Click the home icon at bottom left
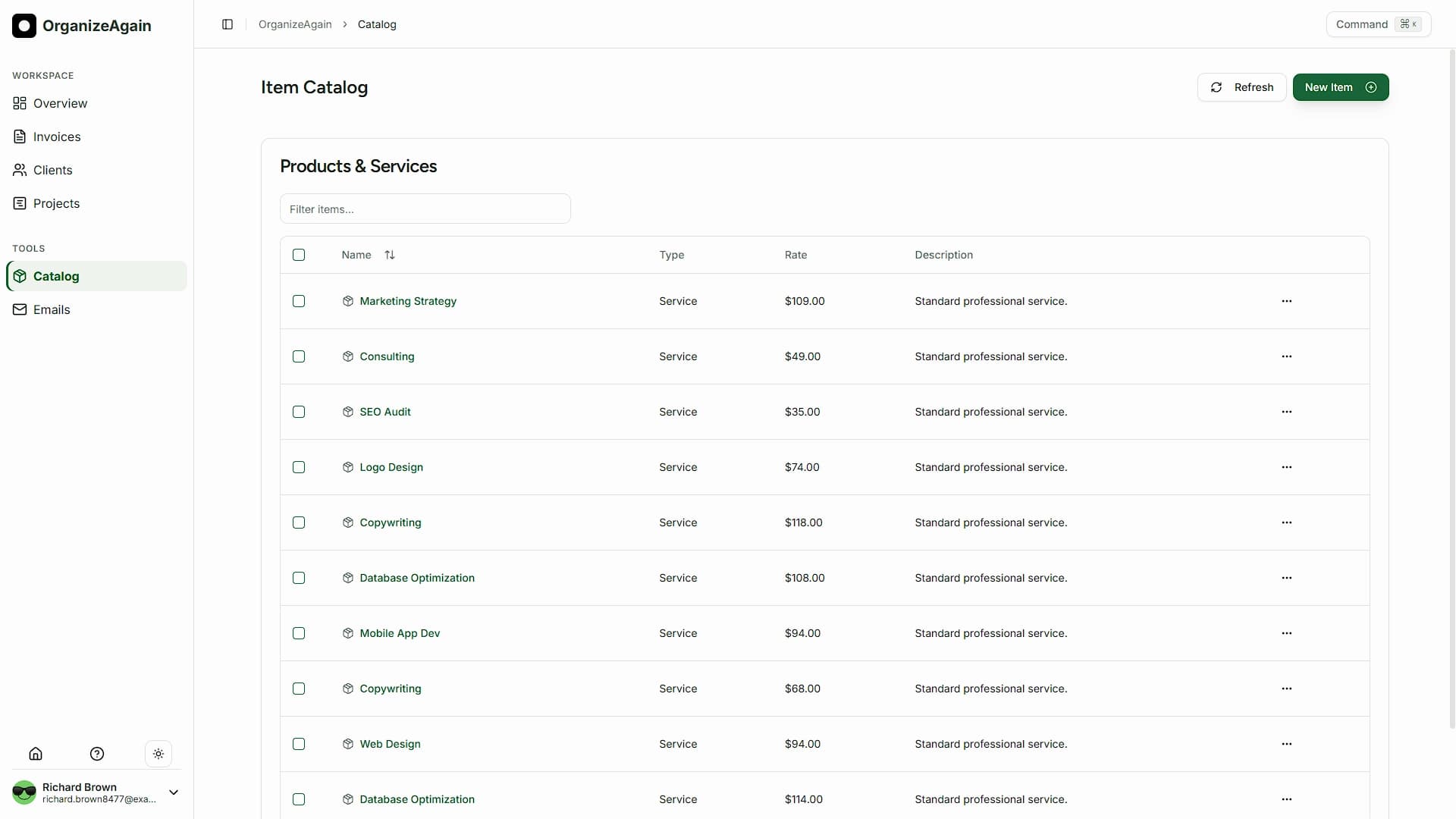This screenshot has width=1456, height=819. pyautogui.click(x=36, y=753)
